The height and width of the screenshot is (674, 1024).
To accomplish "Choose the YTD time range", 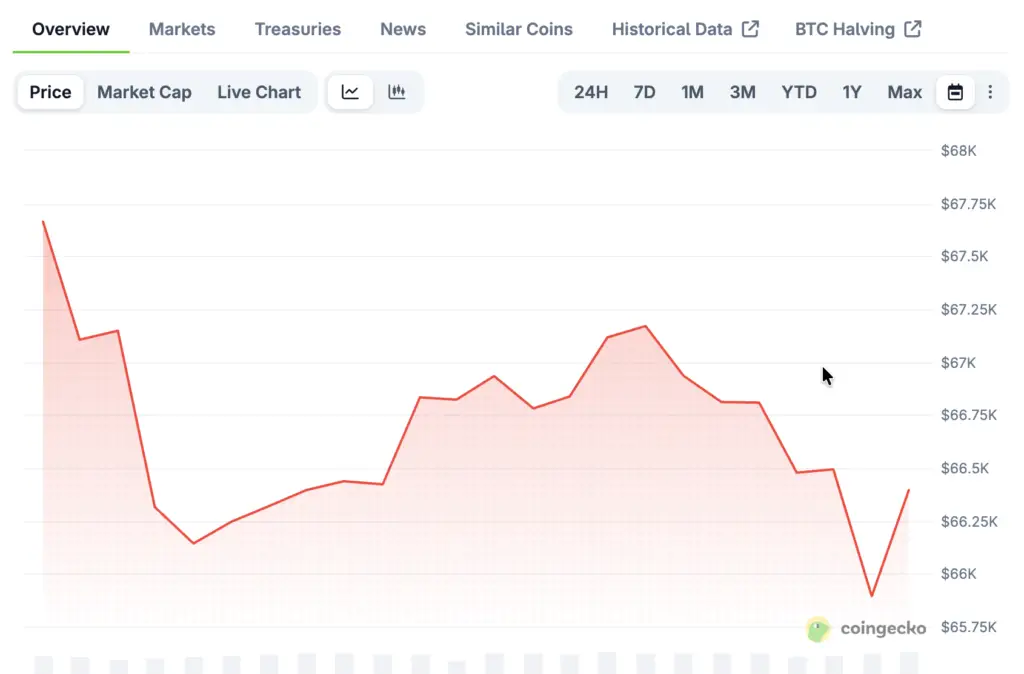I will pos(799,92).
